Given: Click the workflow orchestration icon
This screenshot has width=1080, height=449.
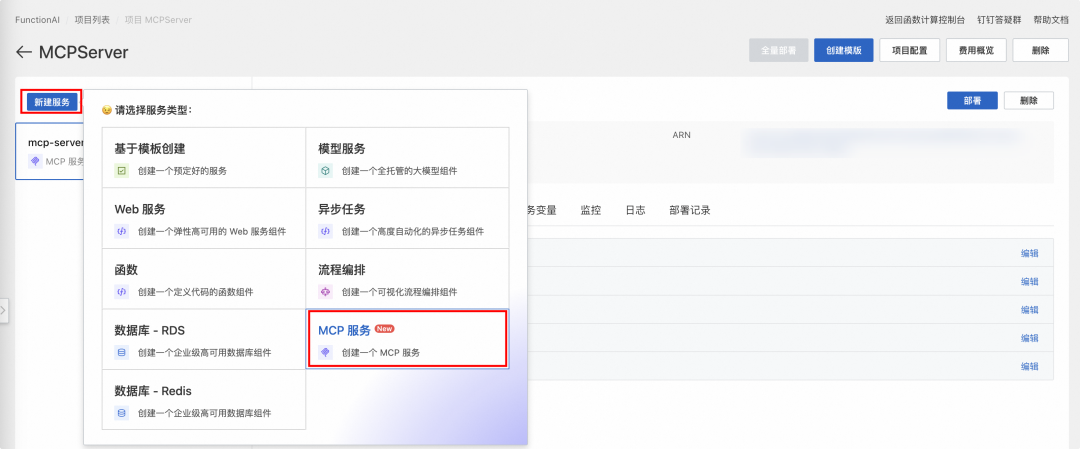Looking at the screenshot, I should coord(325,292).
